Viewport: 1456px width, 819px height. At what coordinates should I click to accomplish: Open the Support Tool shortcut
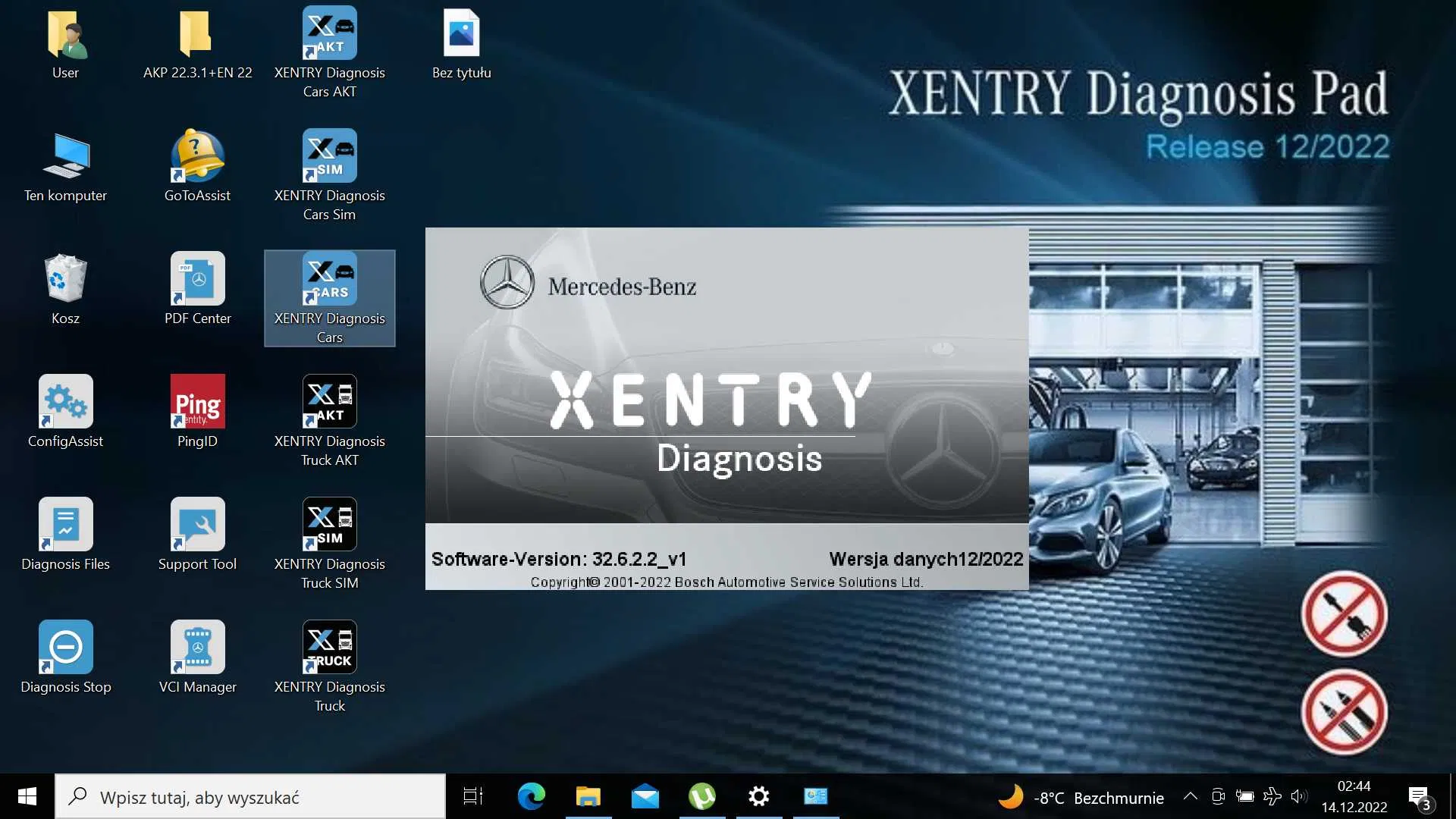point(197,525)
